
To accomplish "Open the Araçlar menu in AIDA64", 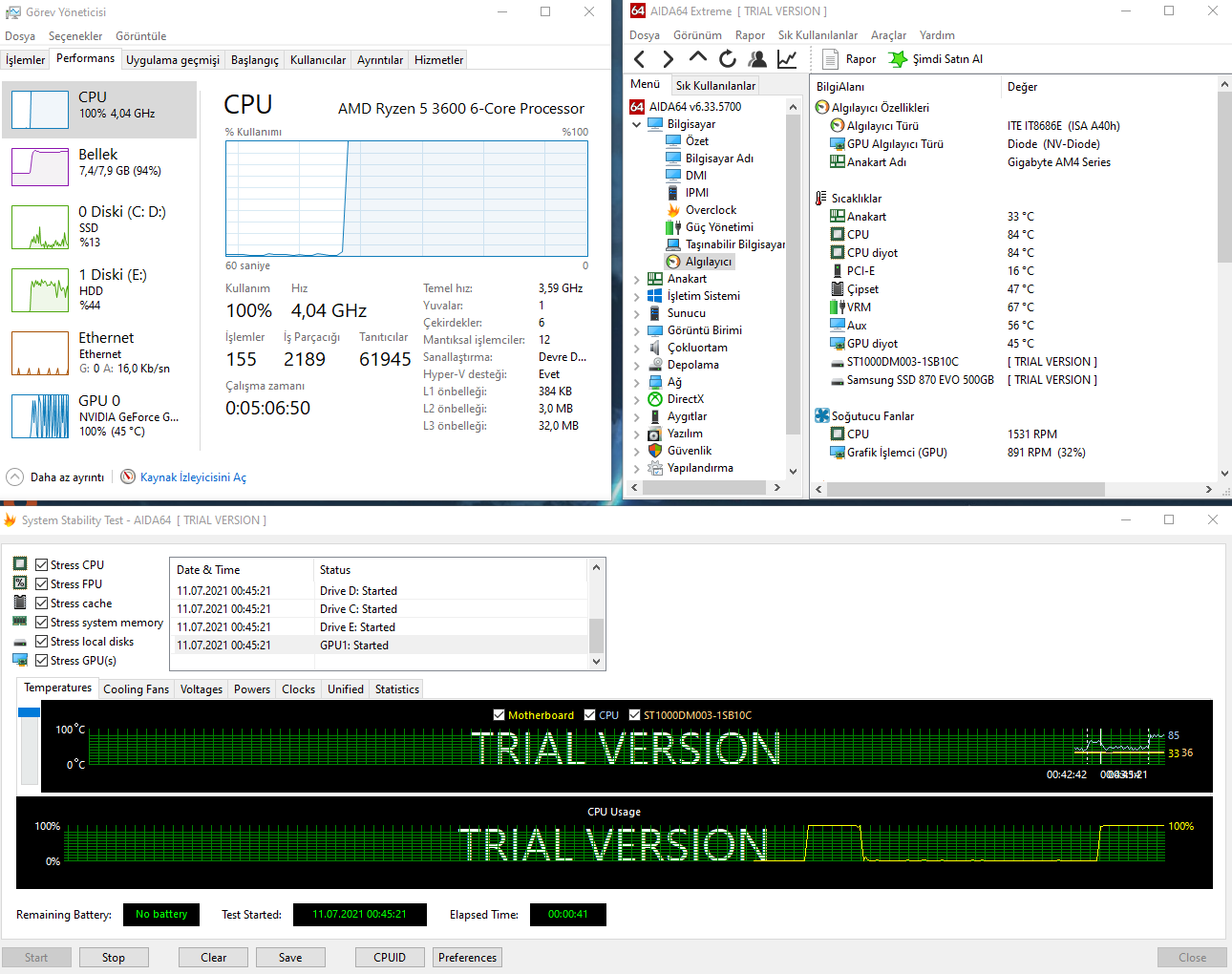I will [x=888, y=35].
